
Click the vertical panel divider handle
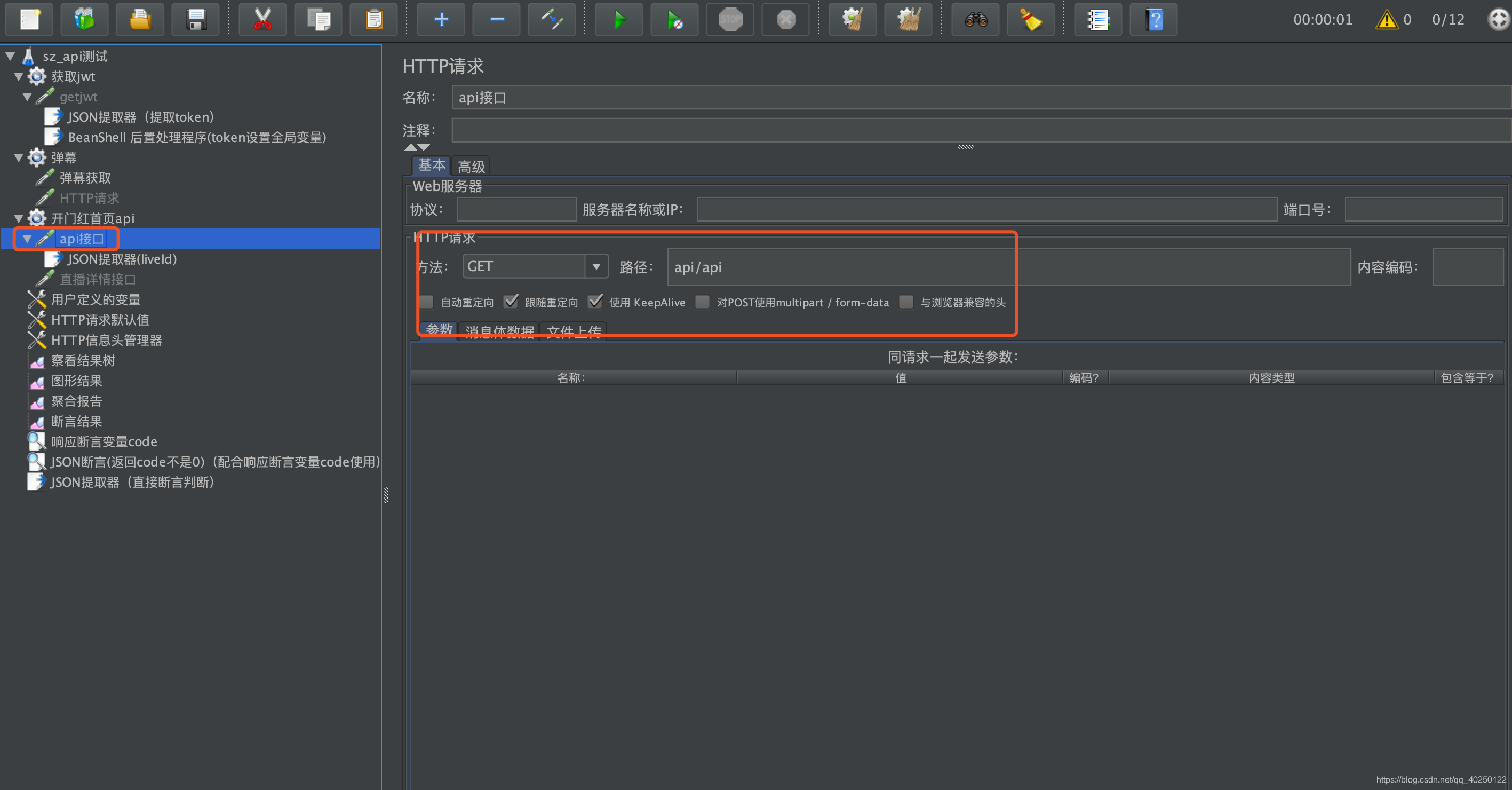pyautogui.click(x=386, y=495)
